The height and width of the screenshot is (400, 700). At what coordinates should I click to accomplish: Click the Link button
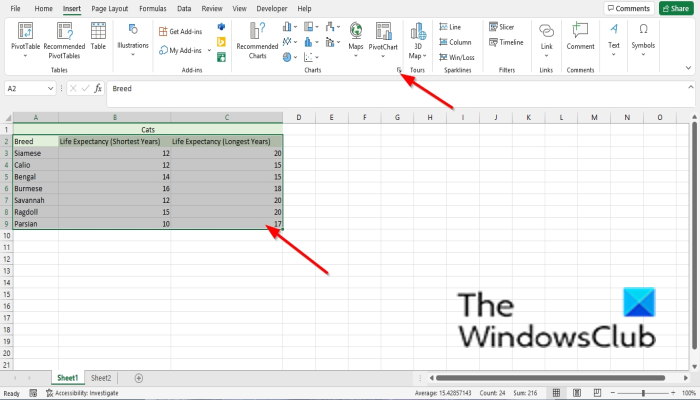(546, 41)
